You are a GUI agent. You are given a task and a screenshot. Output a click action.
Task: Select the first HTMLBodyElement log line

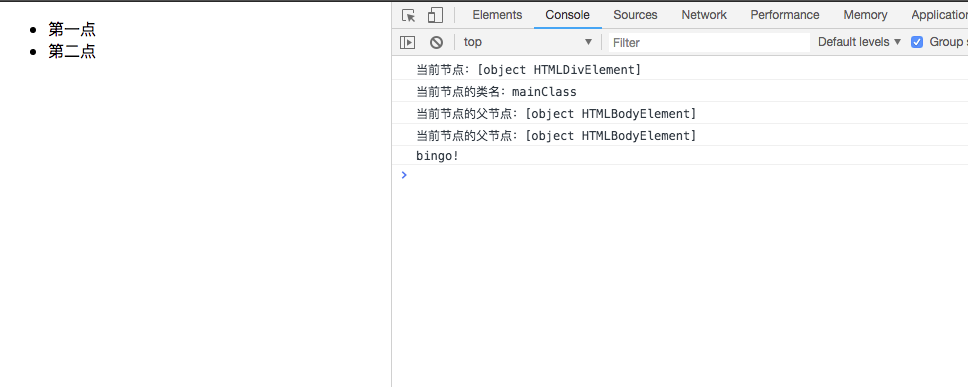point(680,114)
